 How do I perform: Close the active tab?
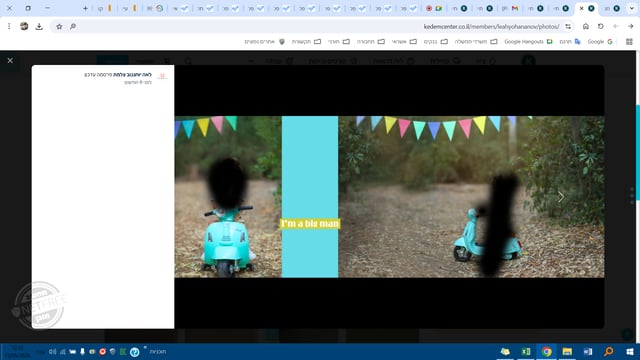point(582,8)
